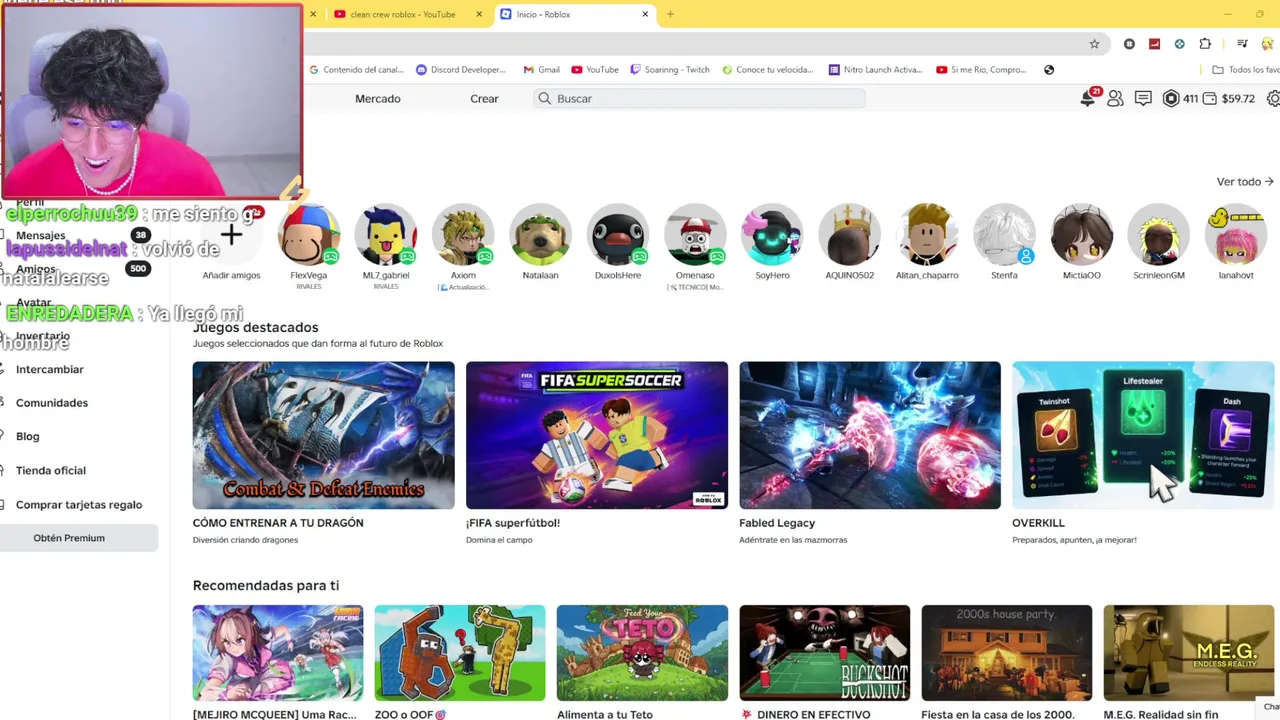Screen dimensions: 1280x720
Task: Open Roblox notifications bell
Action: tap(1088, 98)
